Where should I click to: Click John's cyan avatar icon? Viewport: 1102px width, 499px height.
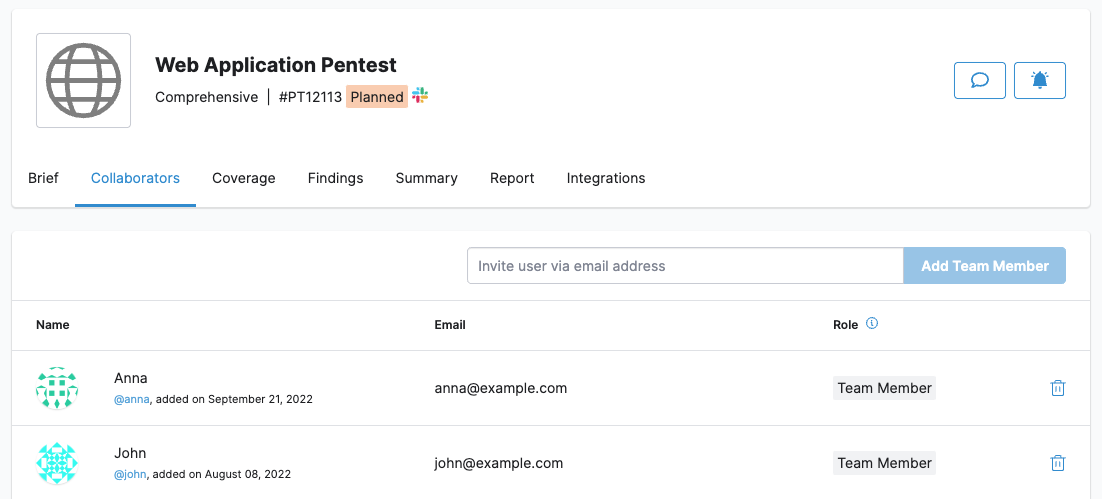57,463
